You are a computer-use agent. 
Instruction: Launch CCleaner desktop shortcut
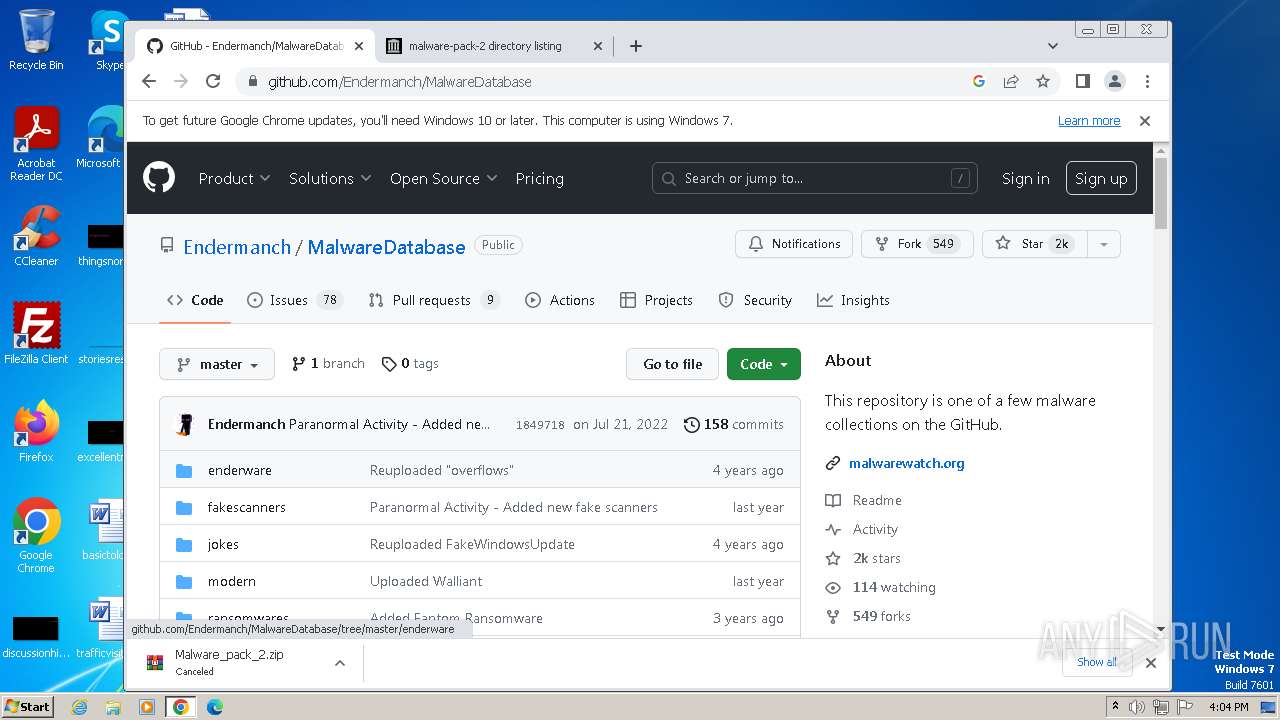(36, 237)
